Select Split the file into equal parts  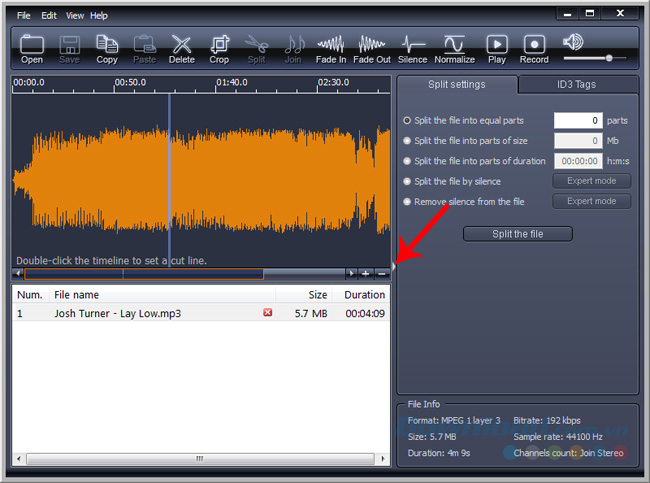pyautogui.click(x=407, y=120)
